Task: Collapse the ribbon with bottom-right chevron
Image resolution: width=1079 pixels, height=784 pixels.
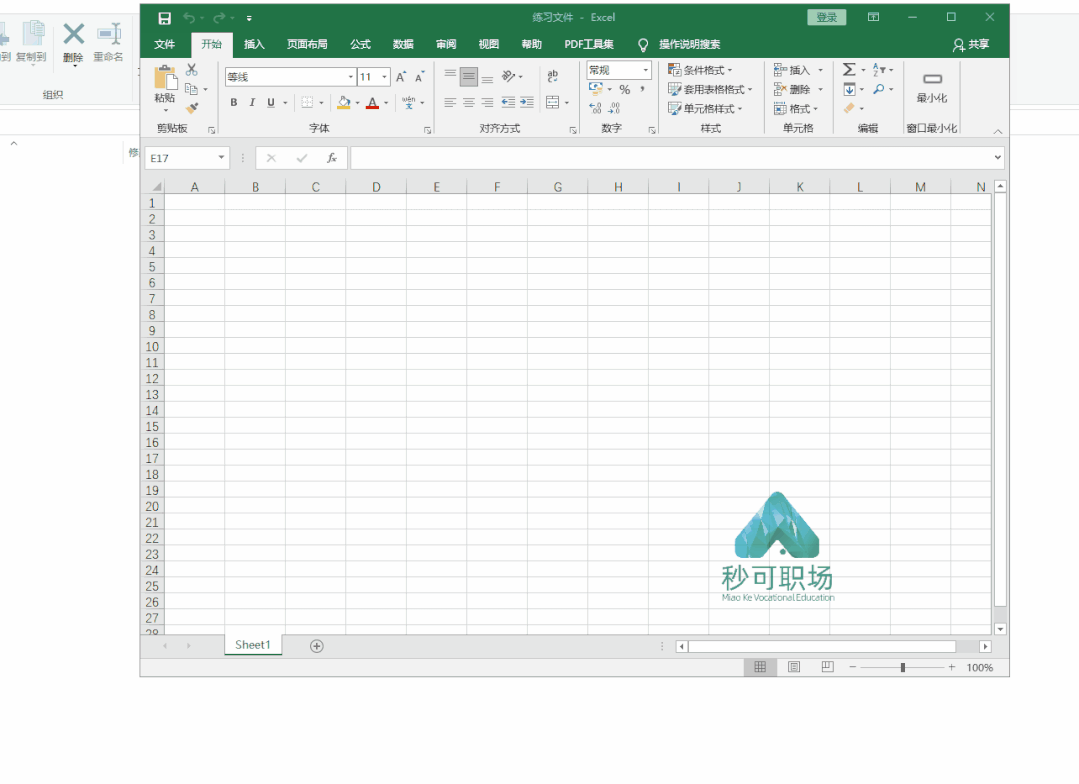Action: (998, 131)
